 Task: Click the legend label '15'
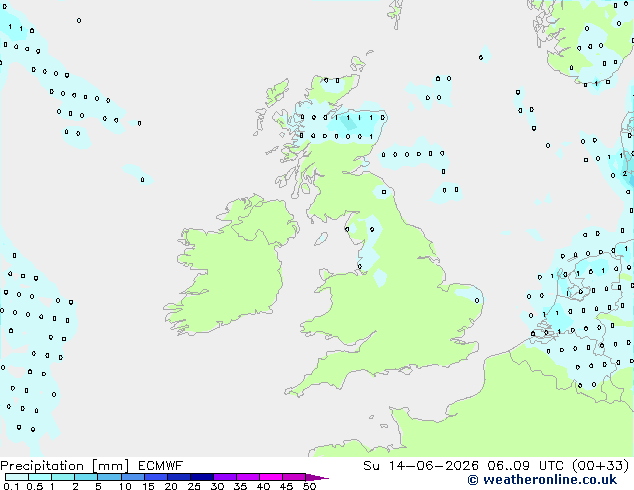(148, 486)
